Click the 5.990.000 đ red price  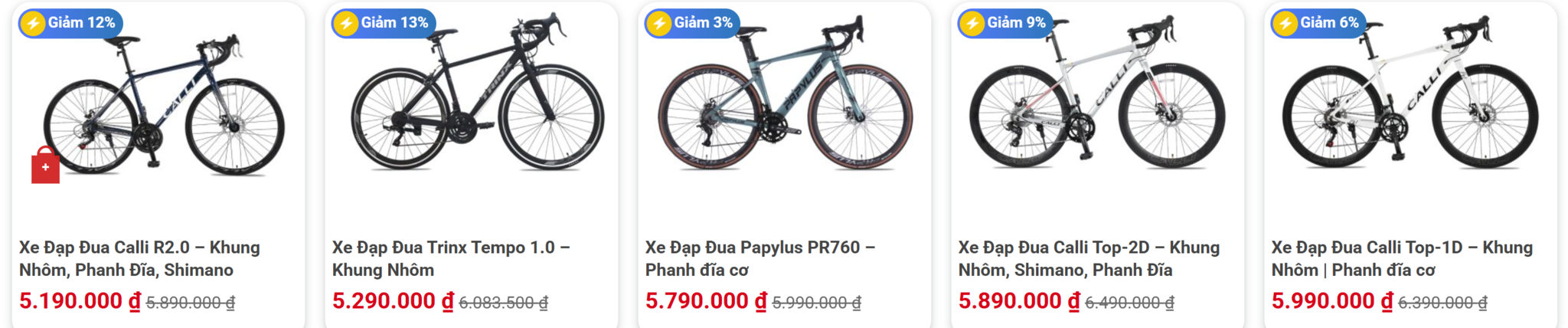1332,301
